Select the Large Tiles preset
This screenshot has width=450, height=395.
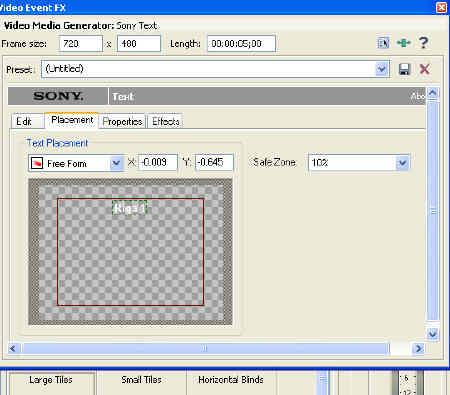coord(51,380)
